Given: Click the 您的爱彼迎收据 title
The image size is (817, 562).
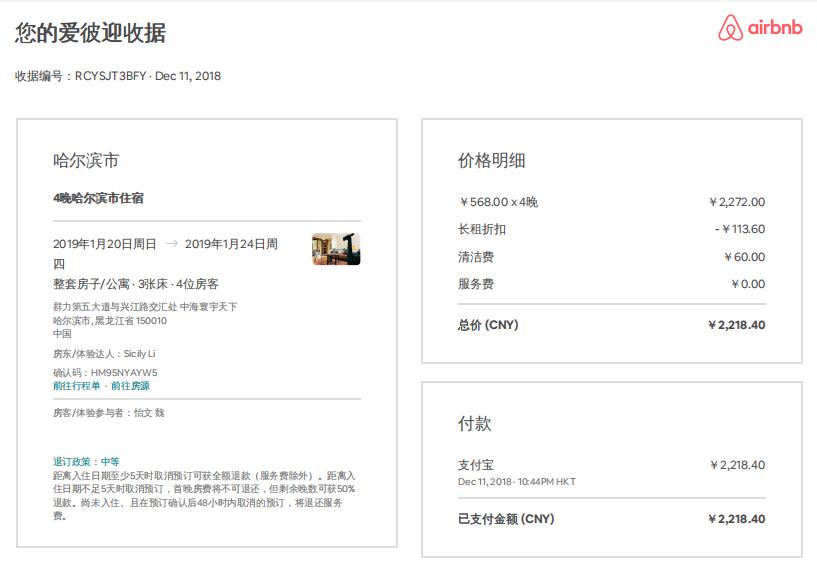Looking at the screenshot, I should [91, 33].
